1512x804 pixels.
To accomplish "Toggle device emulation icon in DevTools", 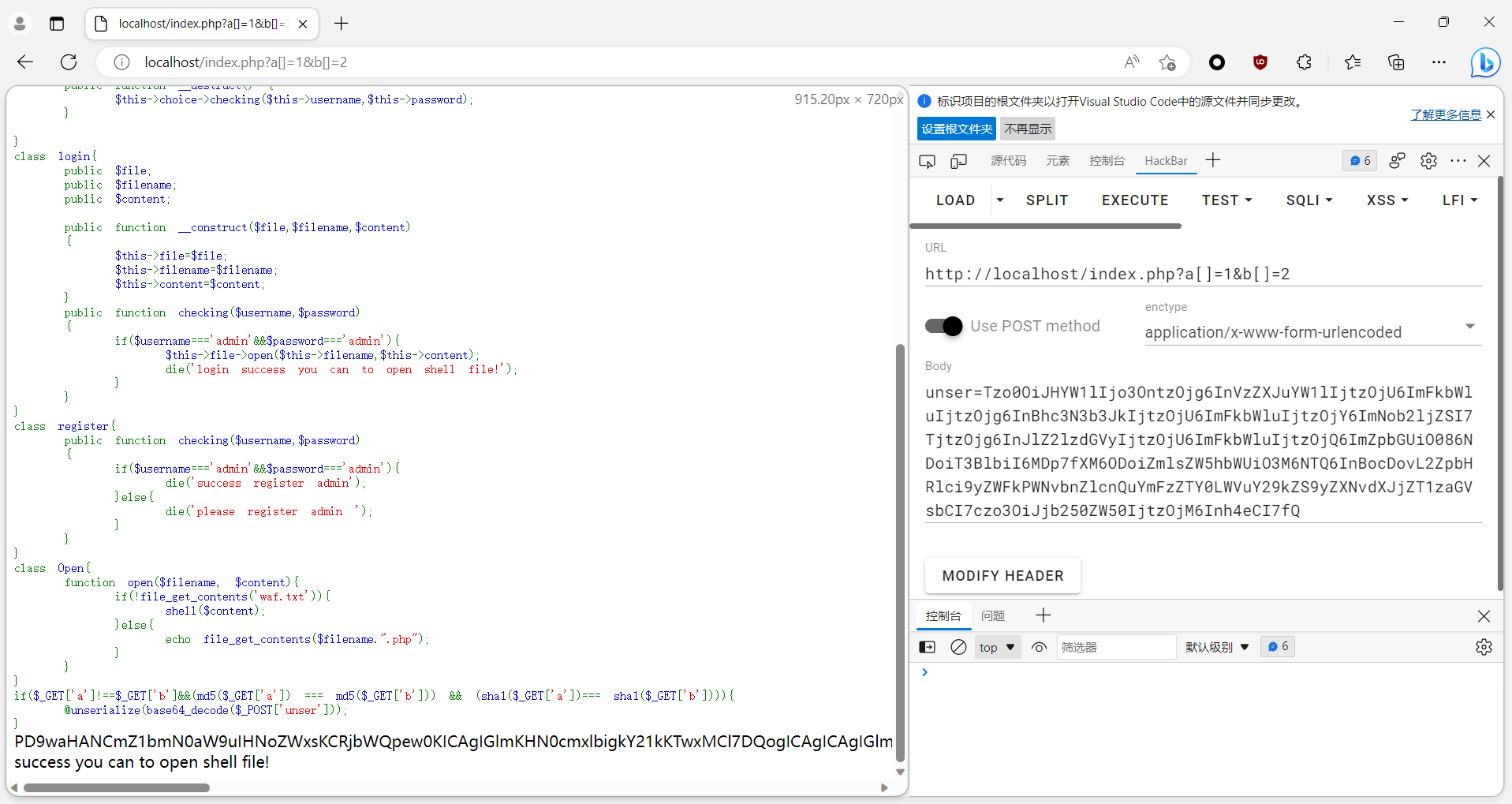I will [x=958, y=161].
